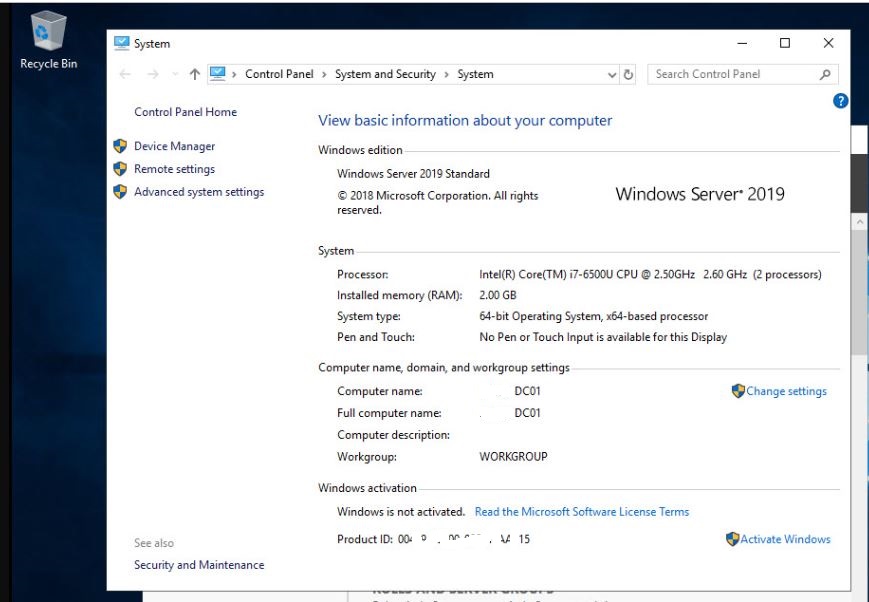Expand the chevron after Control Panel
The width and height of the screenshot is (869, 602).
[324, 74]
